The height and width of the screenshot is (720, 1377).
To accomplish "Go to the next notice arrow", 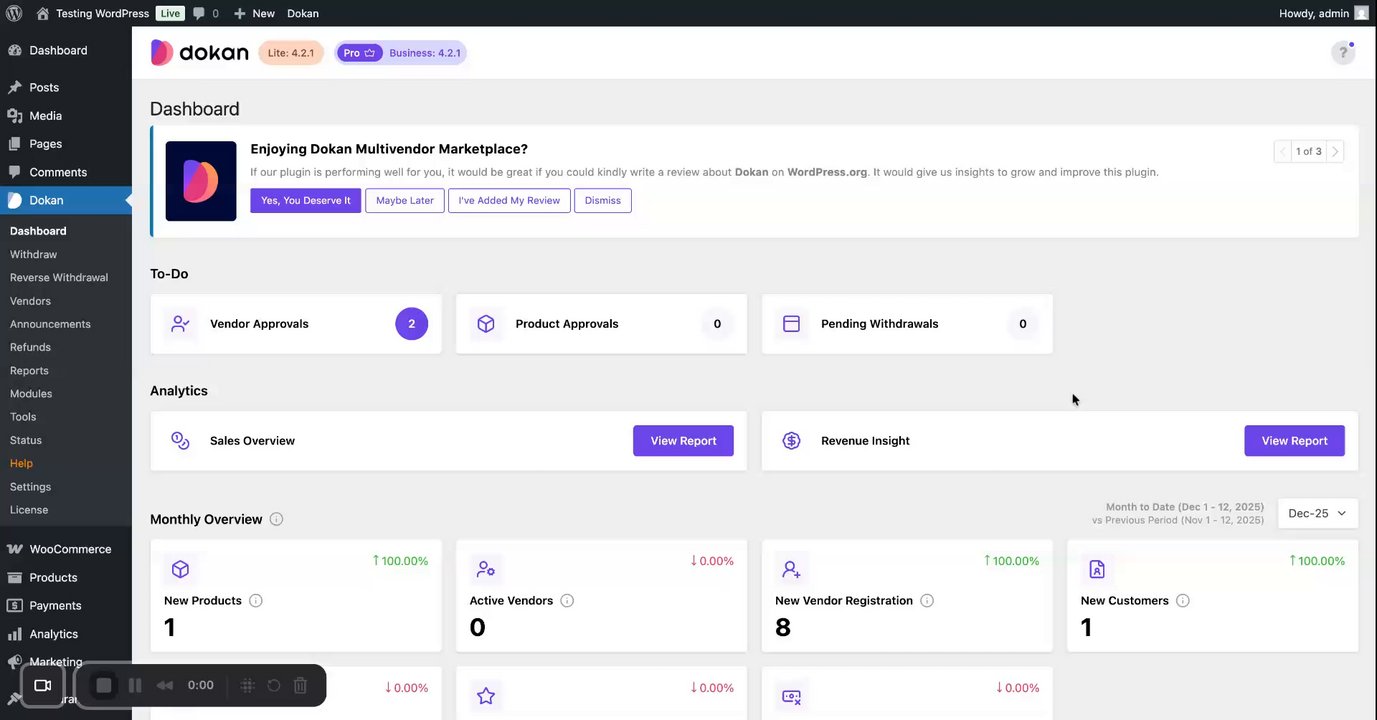I will (x=1335, y=152).
